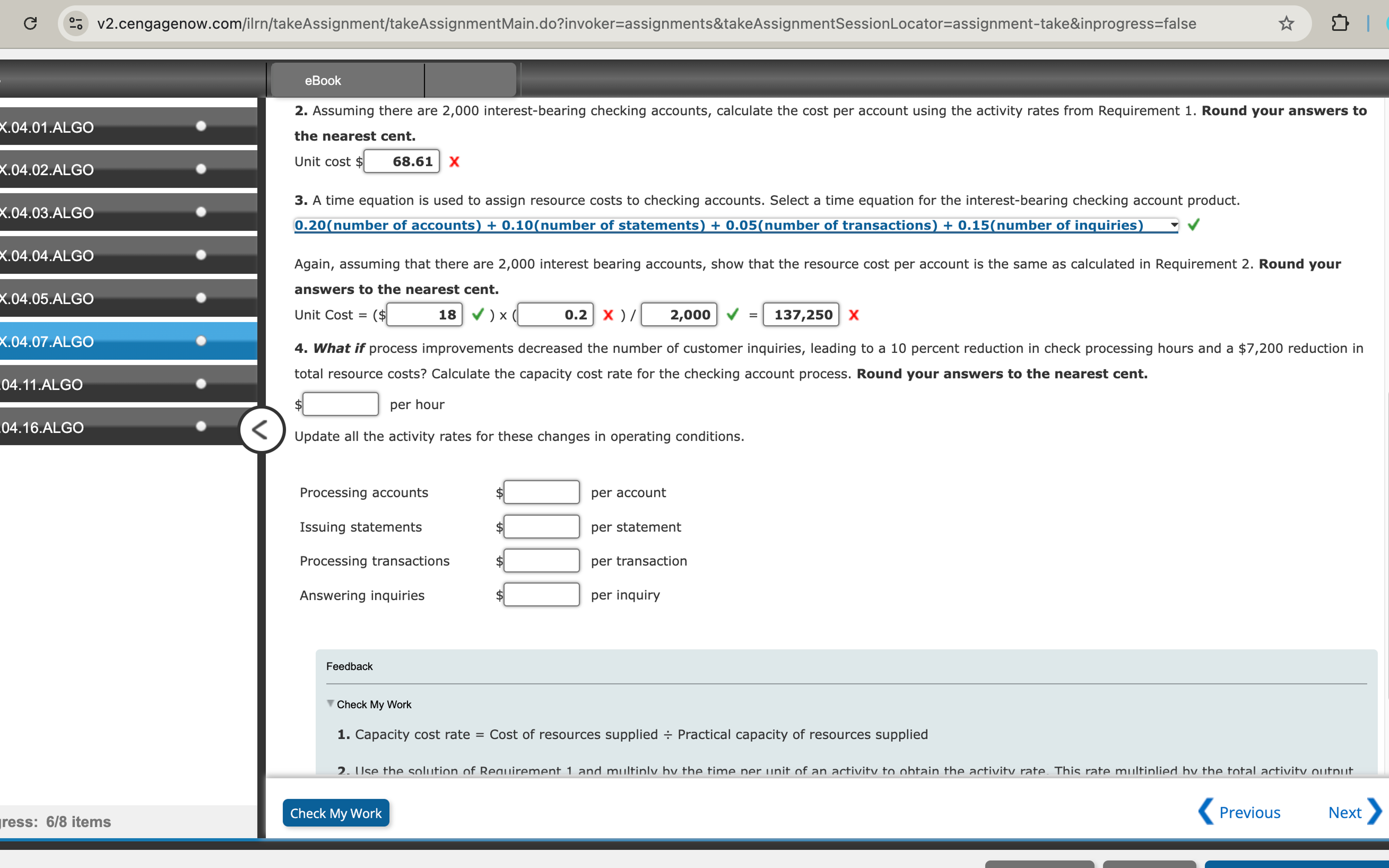Click the green checkmark beside the 2,000 entry

[732, 315]
